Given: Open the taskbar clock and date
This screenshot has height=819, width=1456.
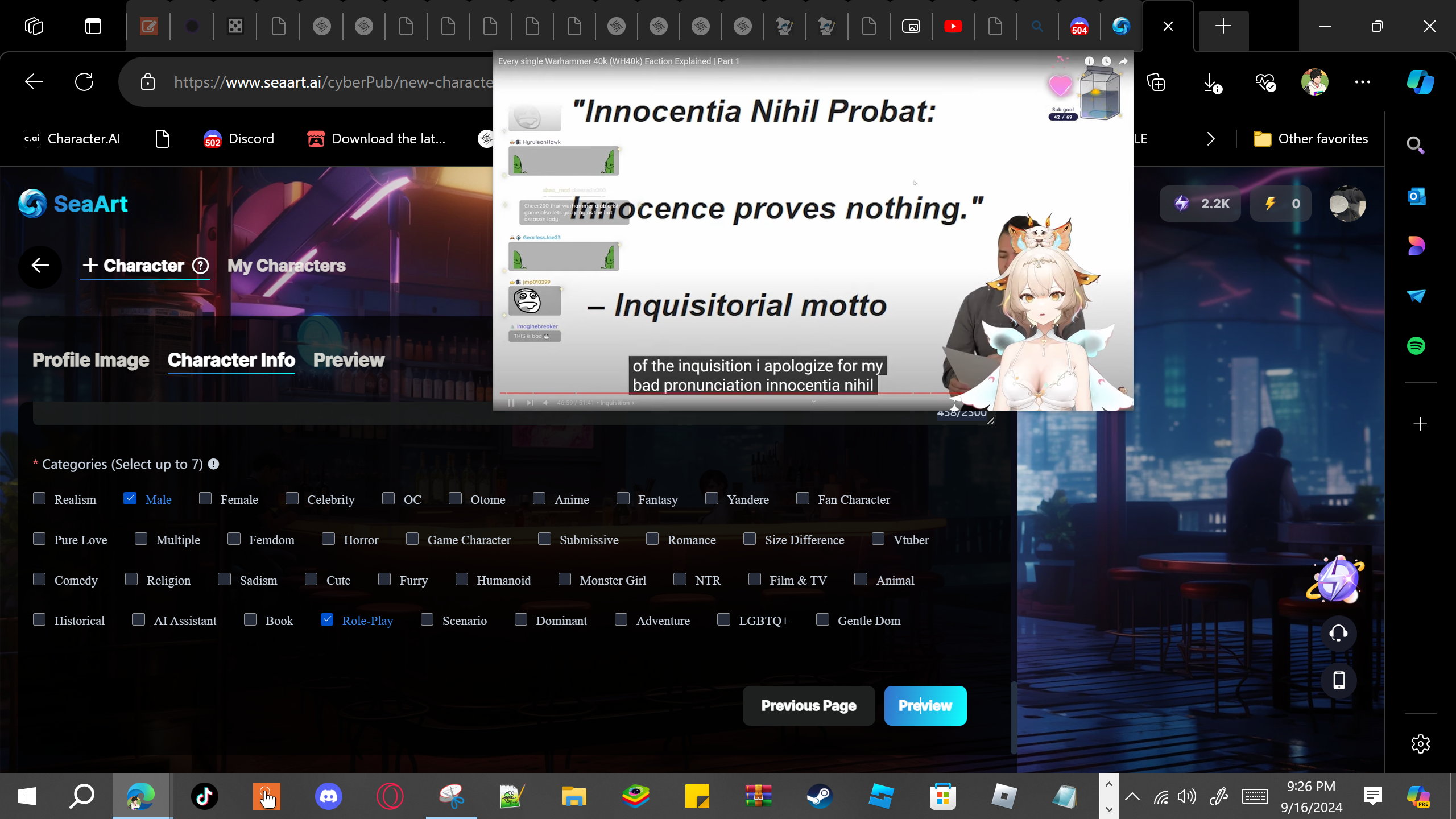Looking at the screenshot, I should point(1311,796).
